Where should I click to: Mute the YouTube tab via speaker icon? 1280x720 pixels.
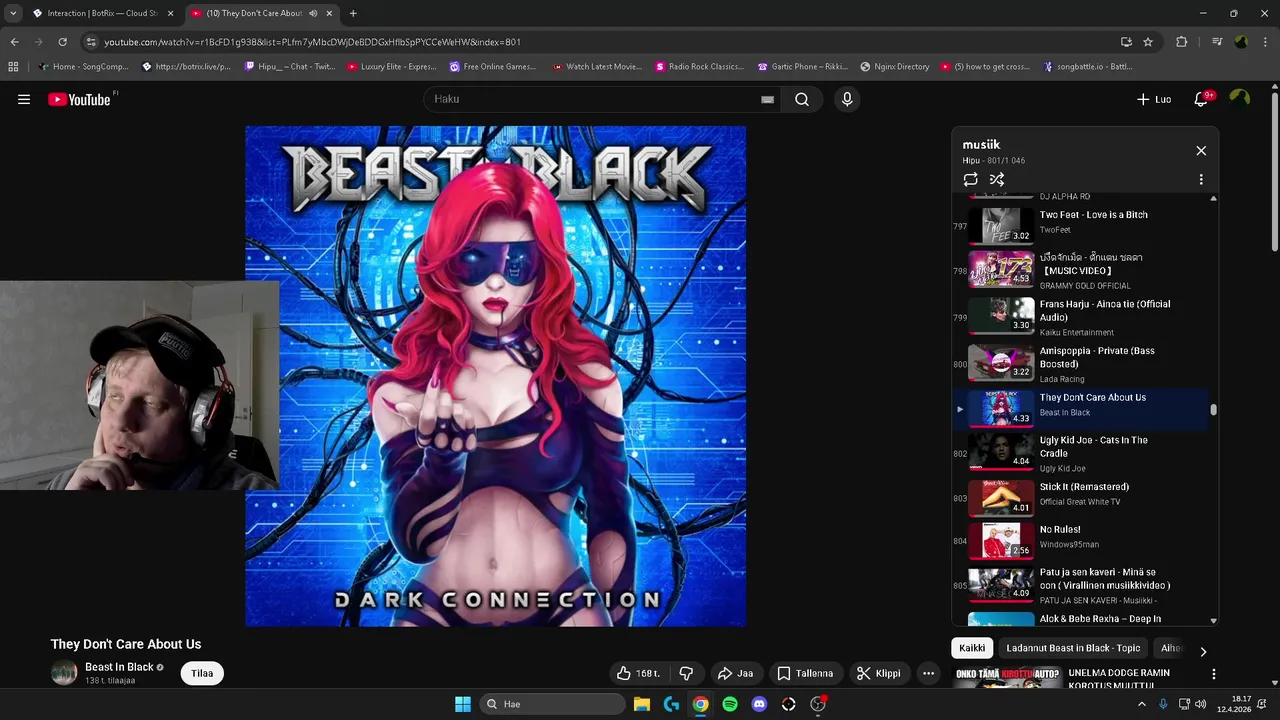click(314, 13)
